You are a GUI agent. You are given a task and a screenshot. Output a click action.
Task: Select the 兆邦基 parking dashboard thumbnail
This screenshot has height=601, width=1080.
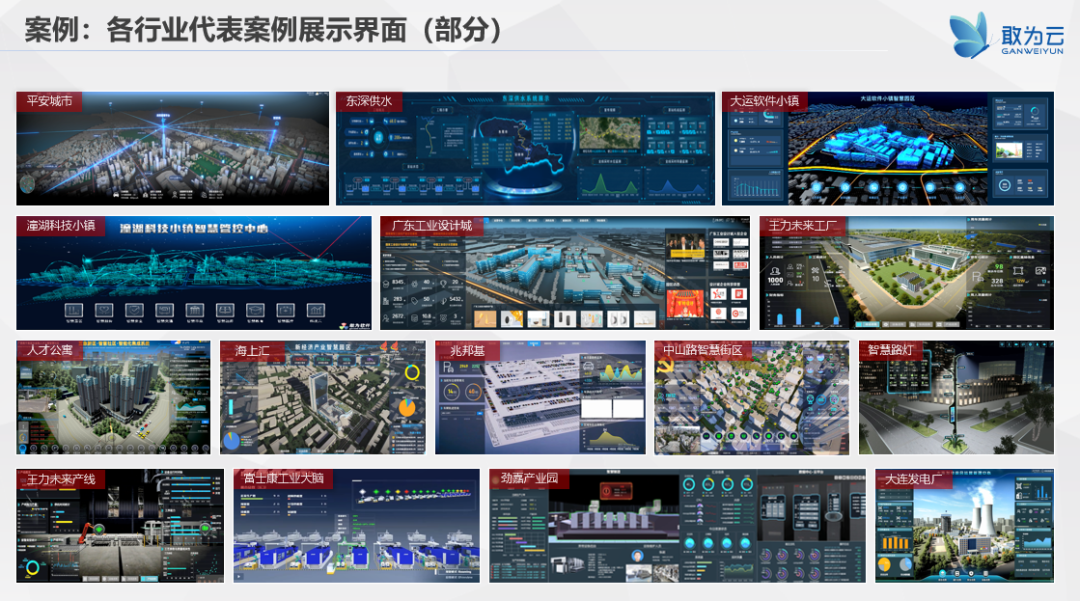[541, 397]
